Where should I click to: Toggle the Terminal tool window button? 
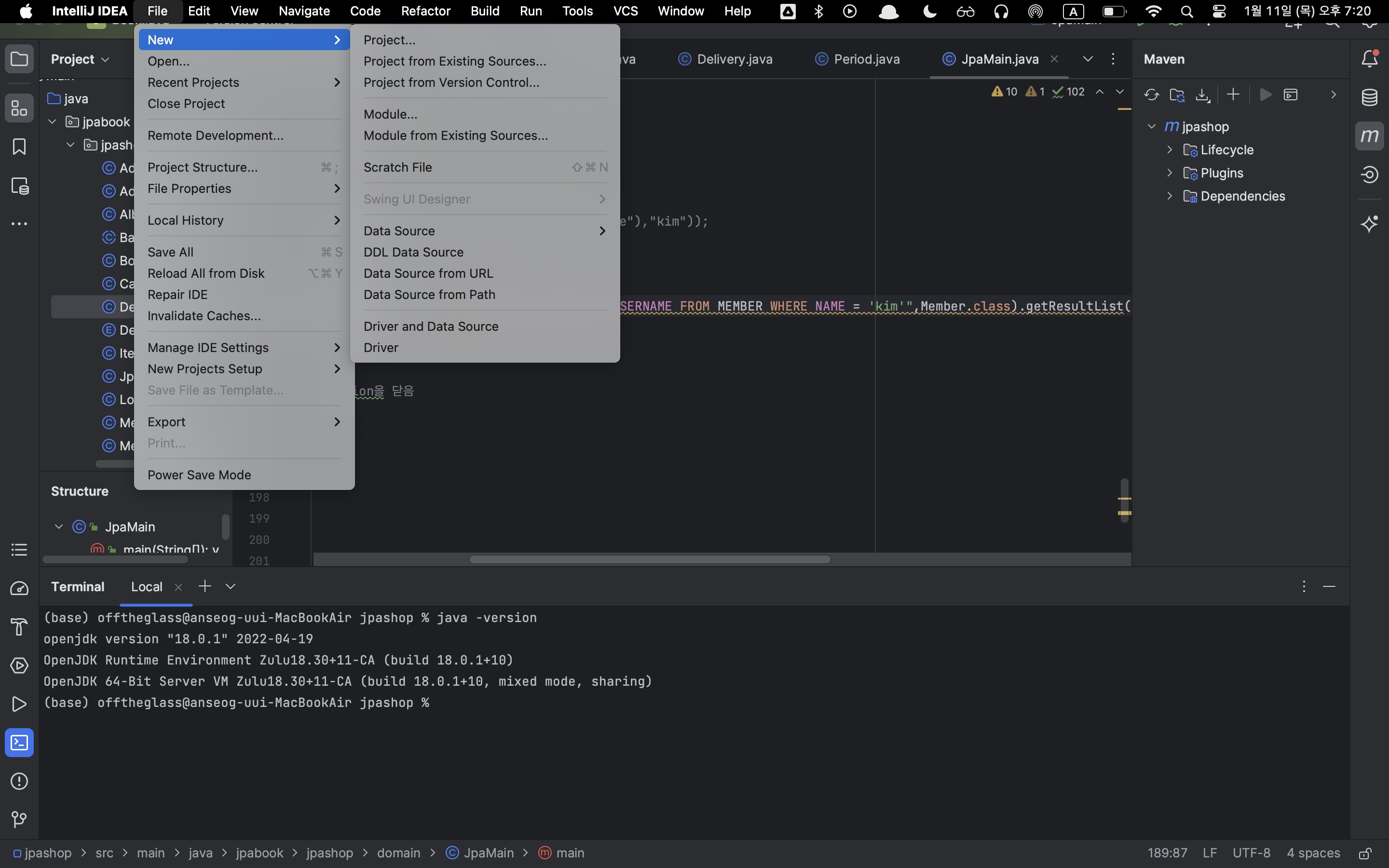pyautogui.click(x=19, y=742)
